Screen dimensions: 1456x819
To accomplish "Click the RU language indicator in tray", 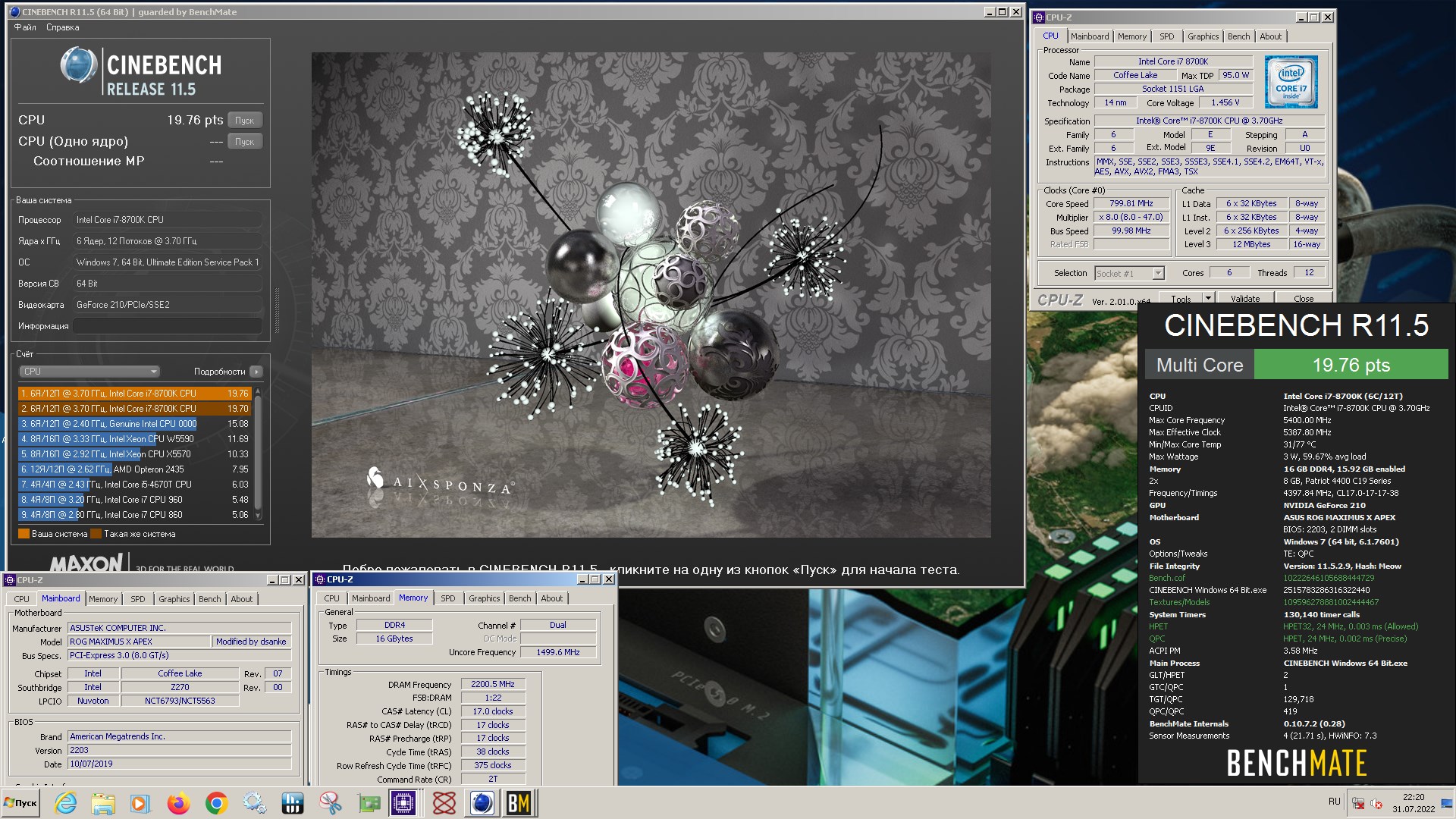I will (1334, 802).
